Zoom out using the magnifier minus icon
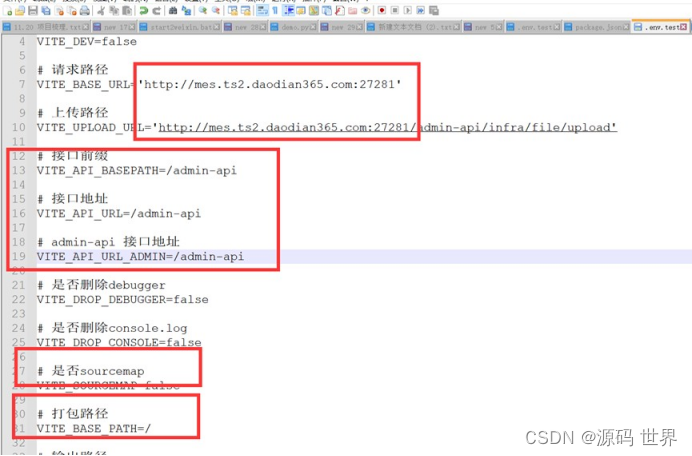Image resolution: width=692 pixels, height=456 pixels. [216, 11]
